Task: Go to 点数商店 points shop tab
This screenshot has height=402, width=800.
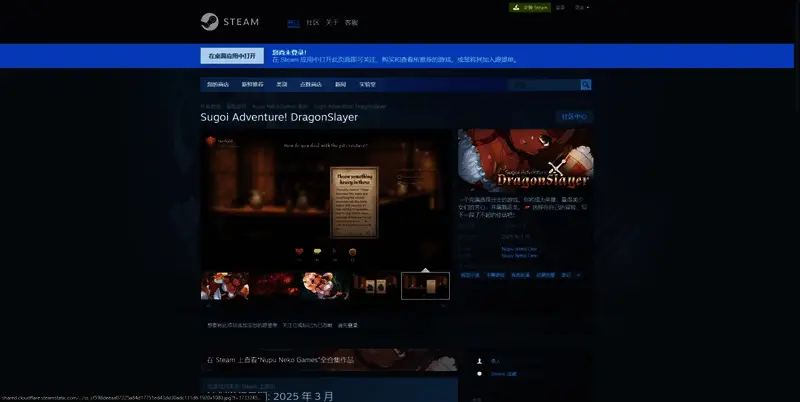Action: coord(311,85)
